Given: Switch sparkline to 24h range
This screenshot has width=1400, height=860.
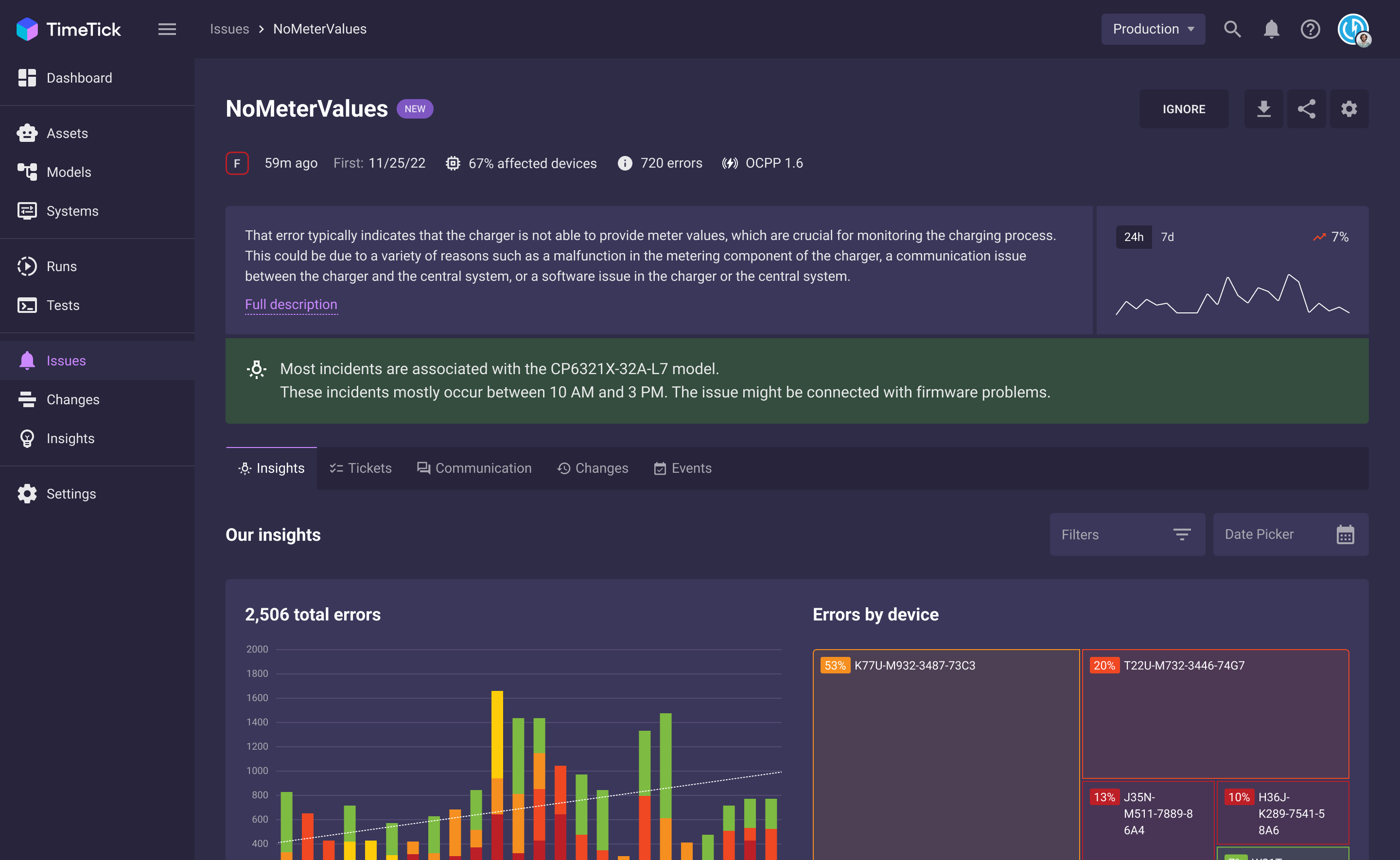Looking at the screenshot, I should pyautogui.click(x=1133, y=237).
